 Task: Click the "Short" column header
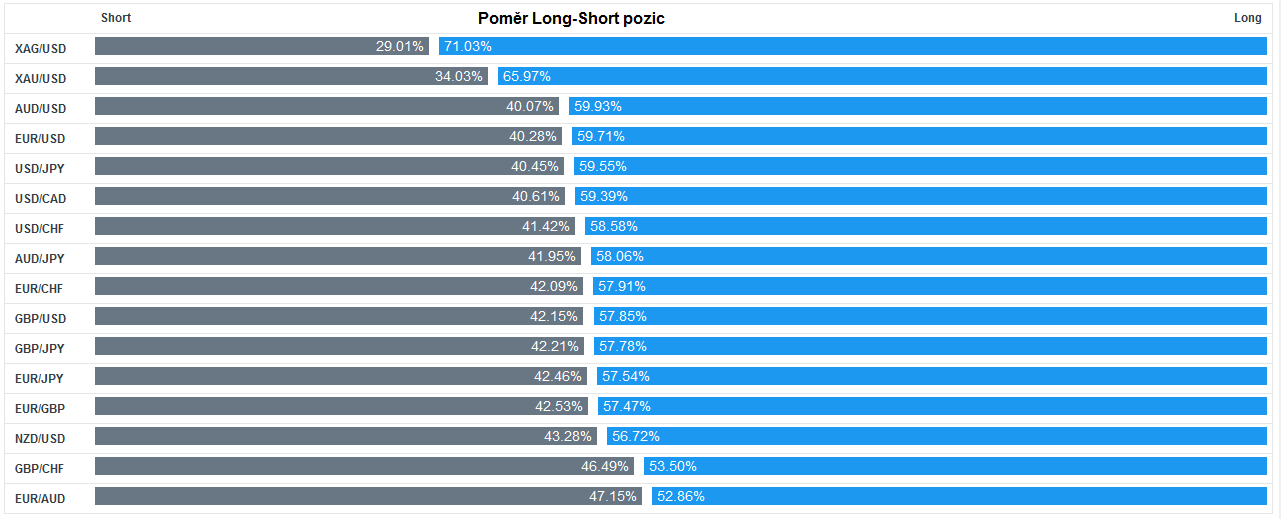(x=116, y=18)
